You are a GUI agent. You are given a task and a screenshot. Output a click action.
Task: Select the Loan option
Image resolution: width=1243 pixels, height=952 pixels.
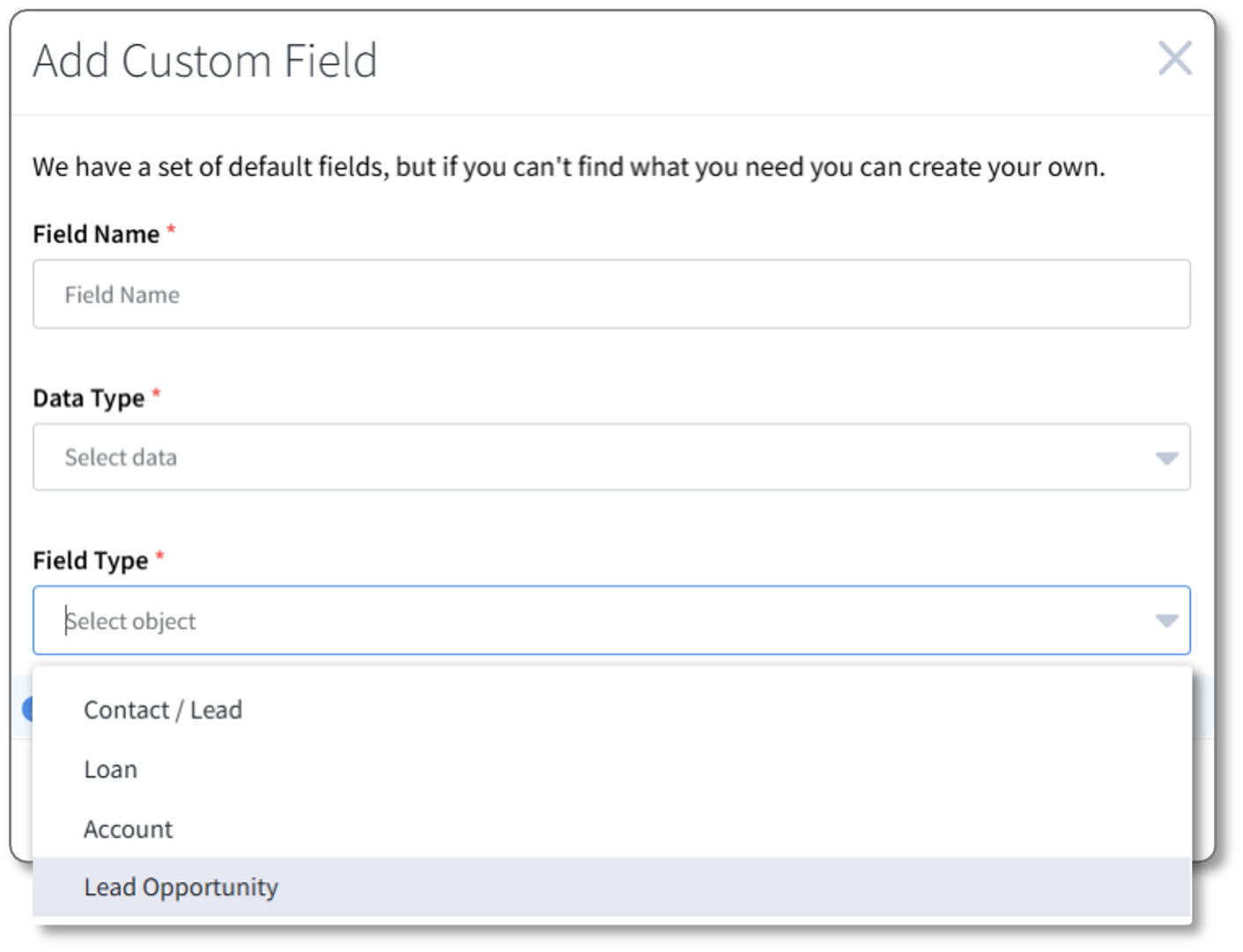pos(611,770)
